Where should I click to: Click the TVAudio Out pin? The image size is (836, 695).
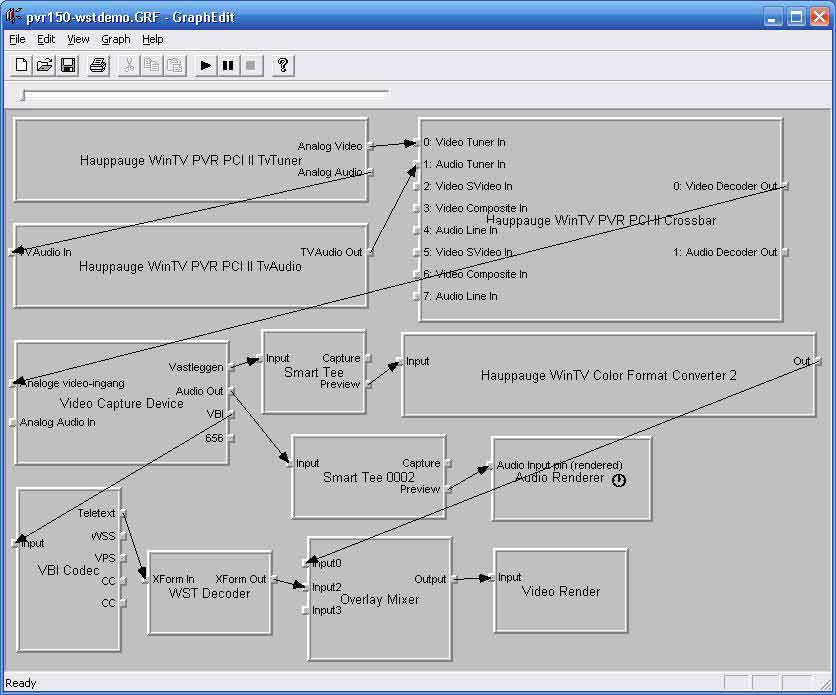coord(371,252)
